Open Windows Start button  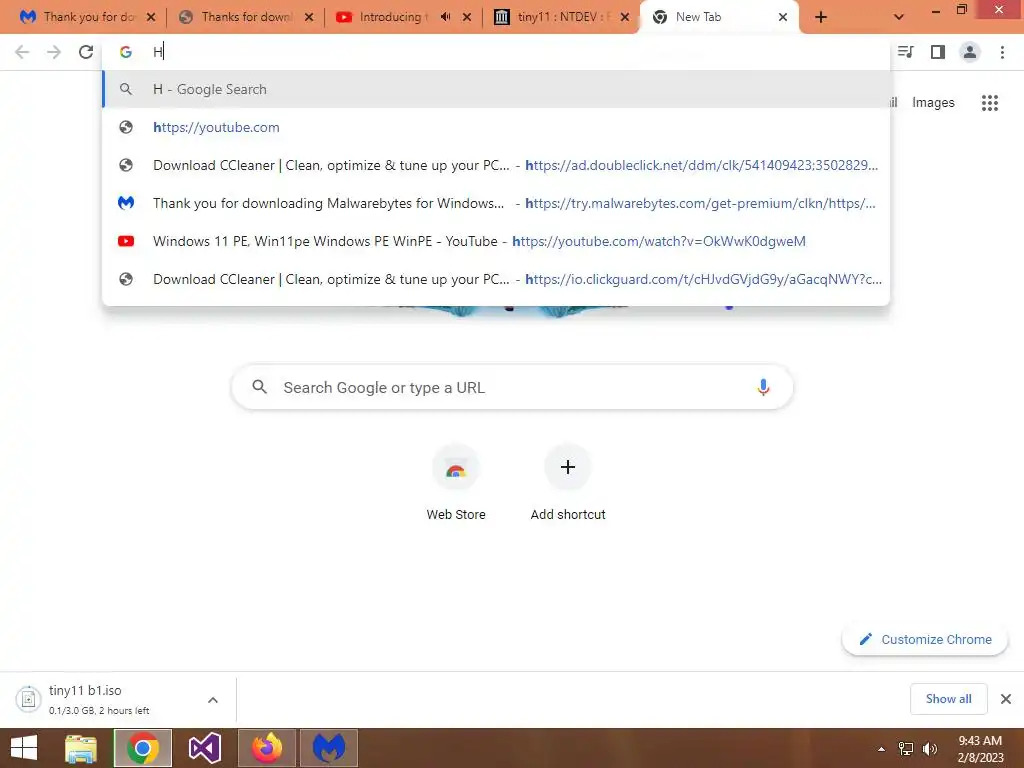[x=24, y=748]
